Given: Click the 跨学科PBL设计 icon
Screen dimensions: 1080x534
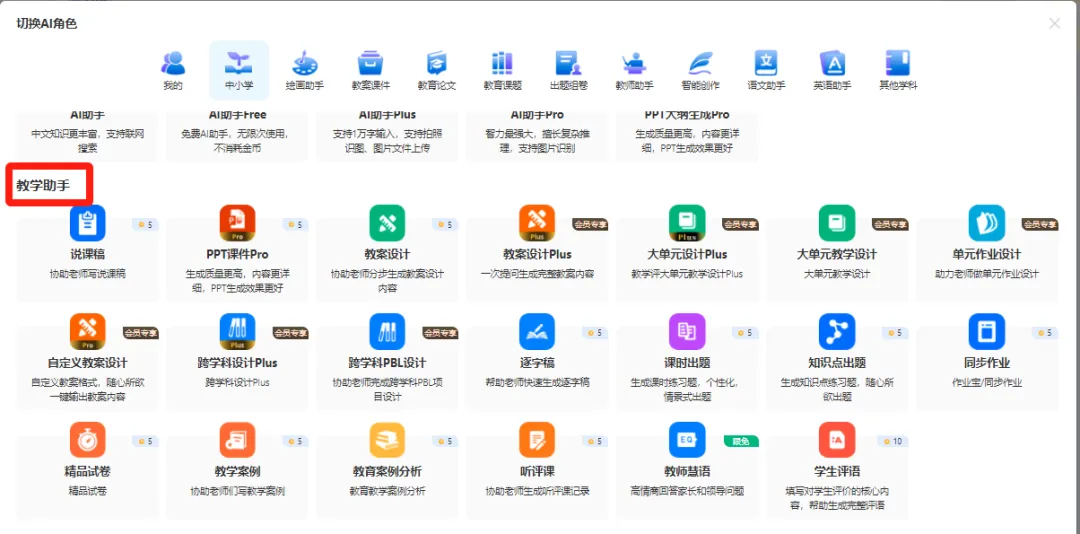Looking at the screenshot, I should (x=387, y=331).
